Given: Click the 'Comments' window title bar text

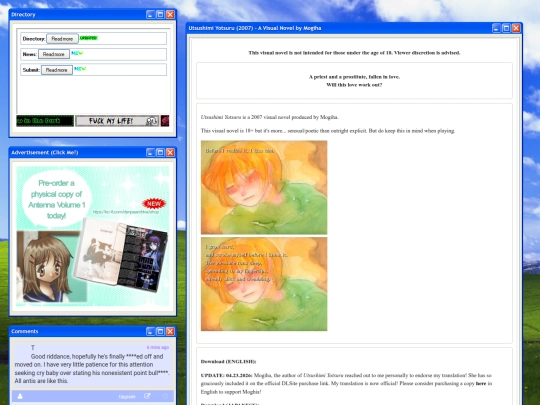Looking at the screenshot, I should 25,331.
